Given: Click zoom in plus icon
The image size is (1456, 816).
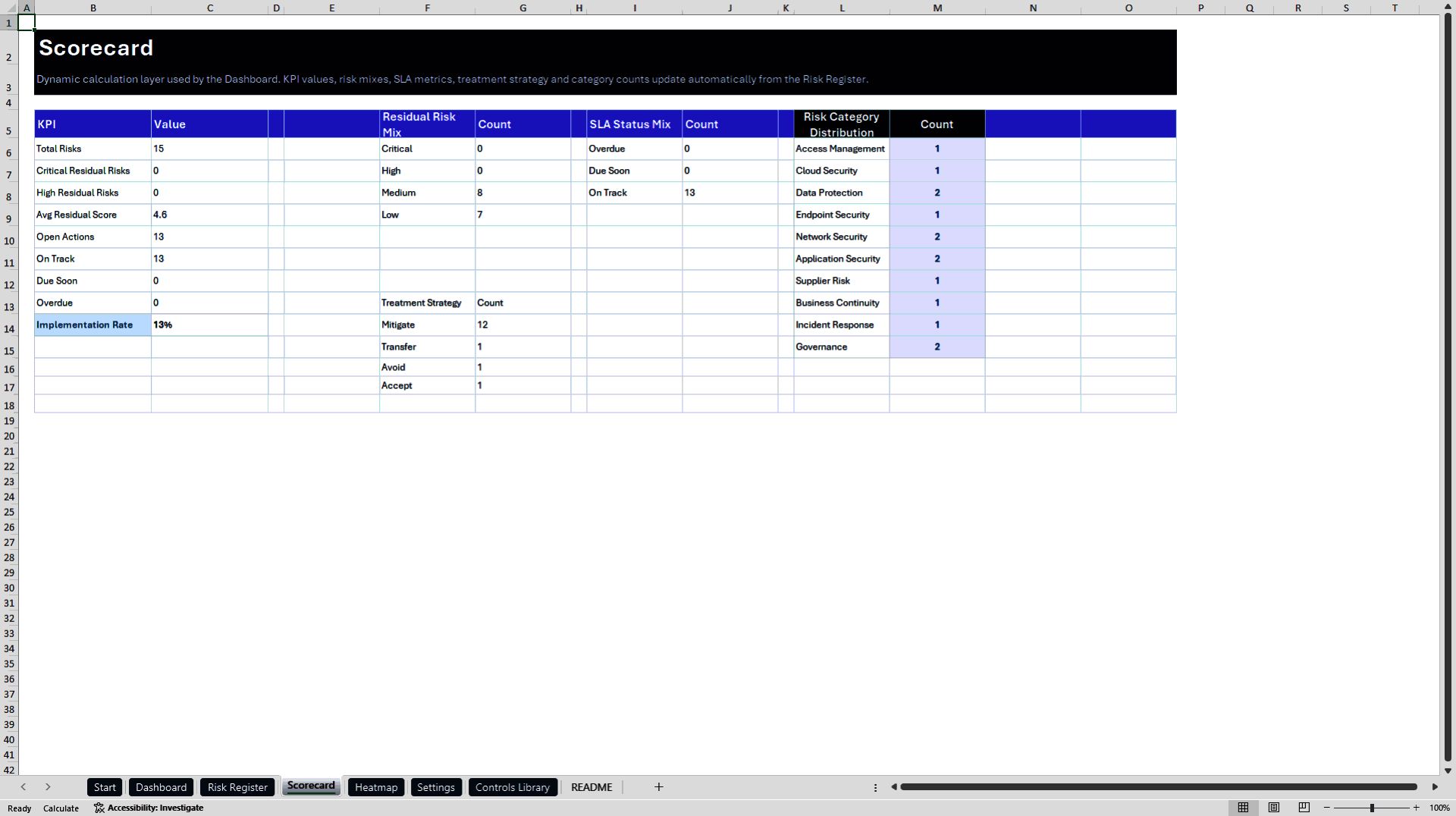Looking at the screenshot, I should click(x=1416, y=808).
